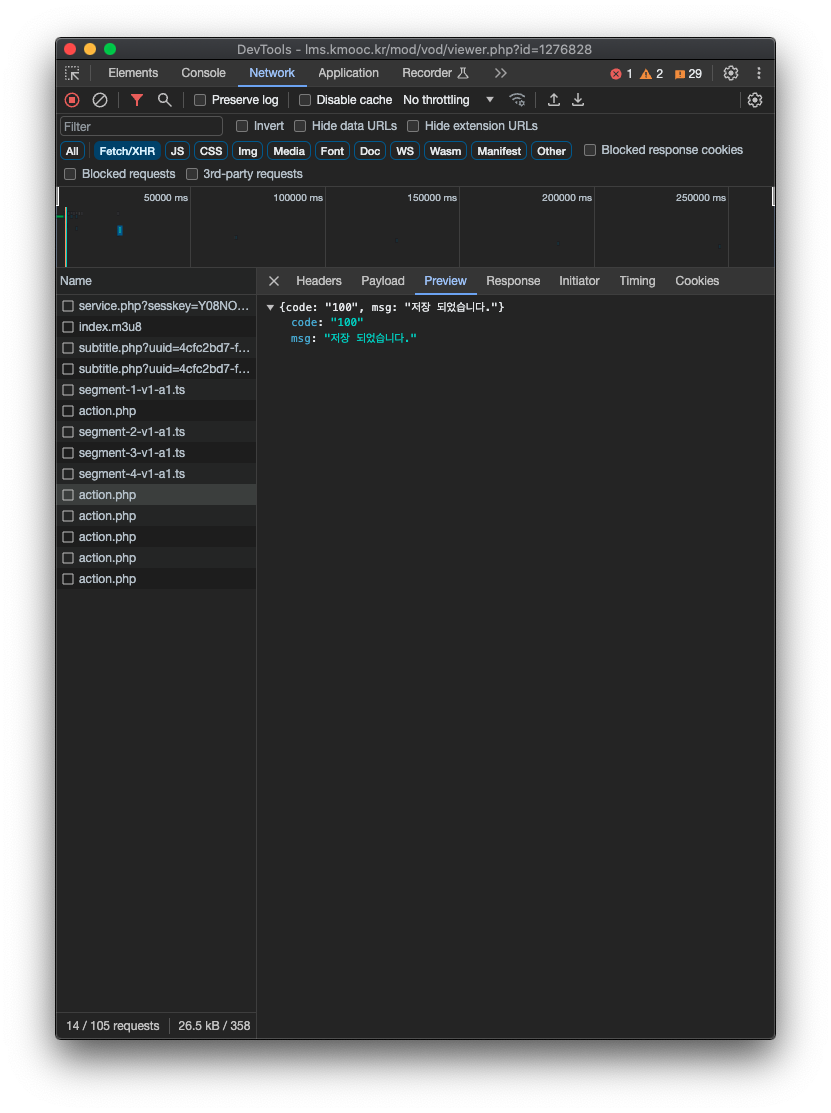Tick 3rd-party requests checkbox

(192, 175)
